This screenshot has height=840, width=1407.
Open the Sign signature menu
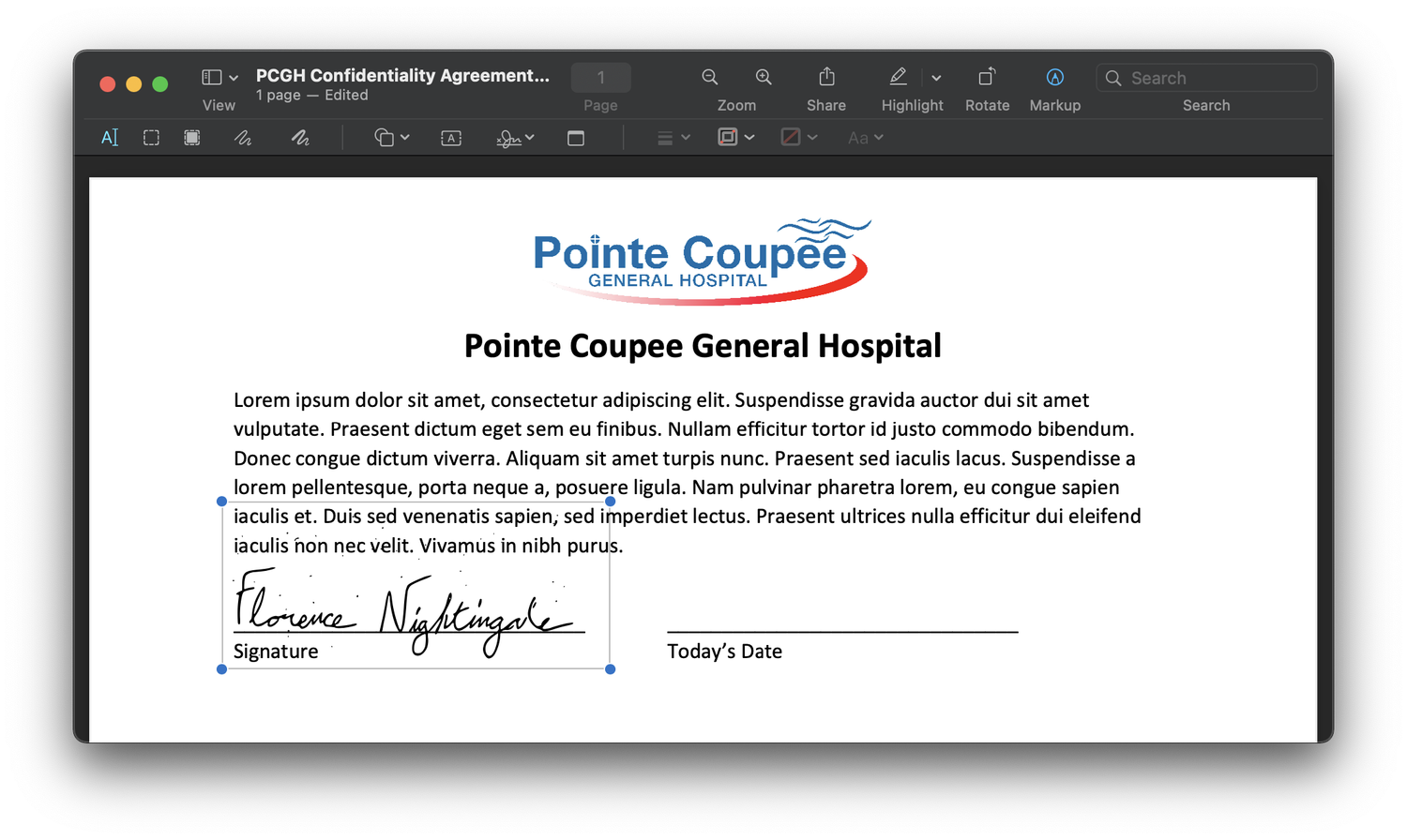[515, 138]
